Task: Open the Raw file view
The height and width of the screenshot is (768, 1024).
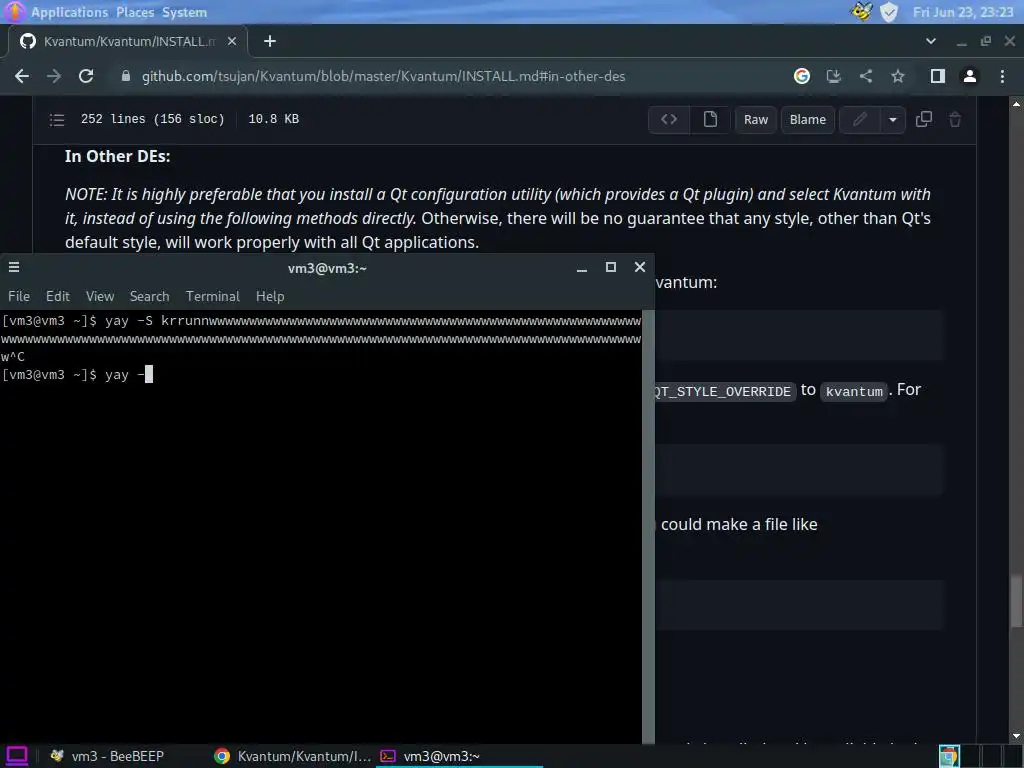Action: pos(756,120)
